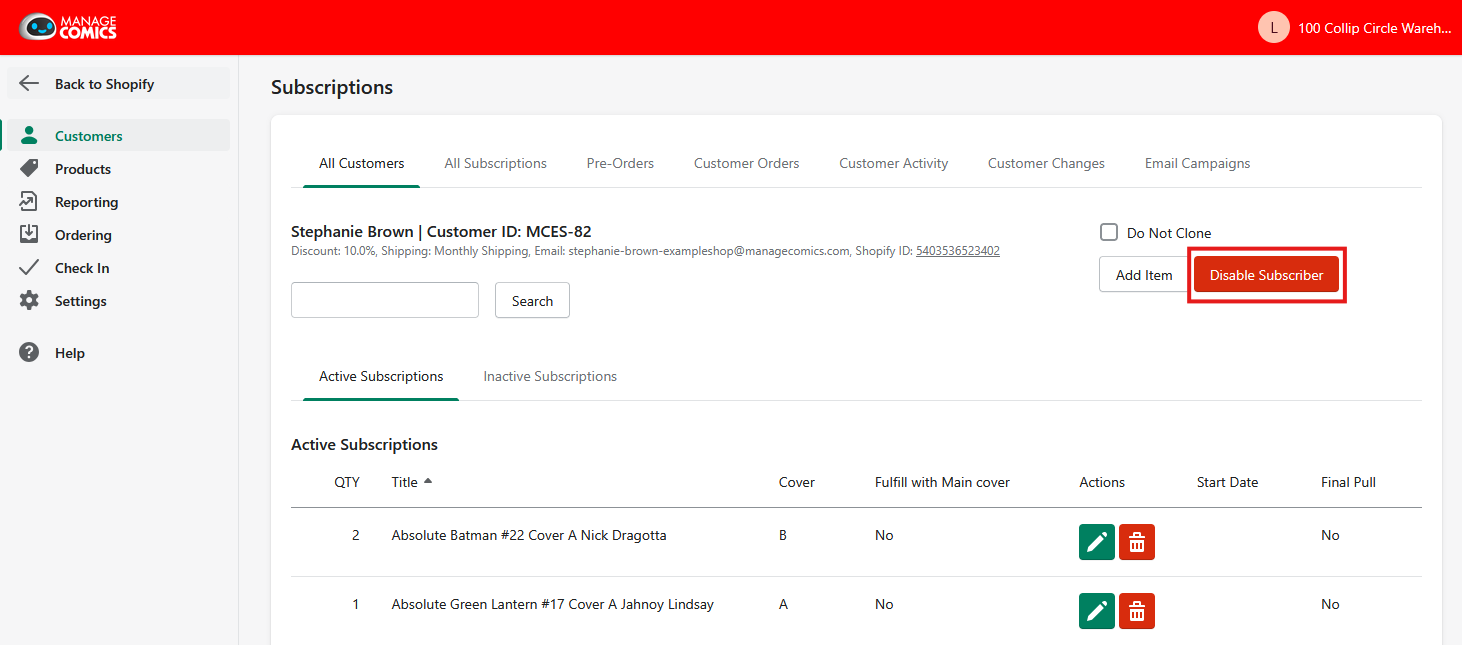Click the Customers person icon in the sidebar

[29, 135]
